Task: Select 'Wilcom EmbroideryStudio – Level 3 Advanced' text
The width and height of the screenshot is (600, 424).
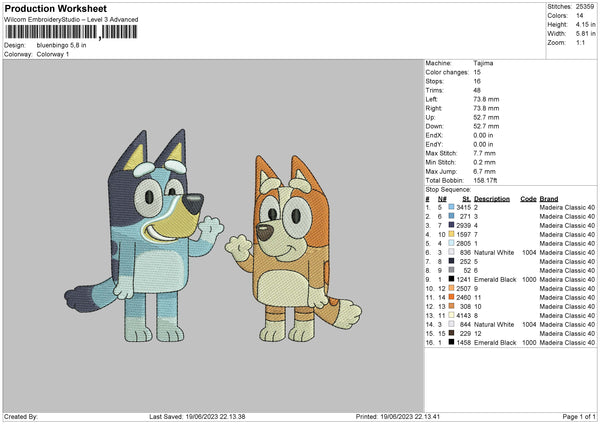Action: coord(71,20)
